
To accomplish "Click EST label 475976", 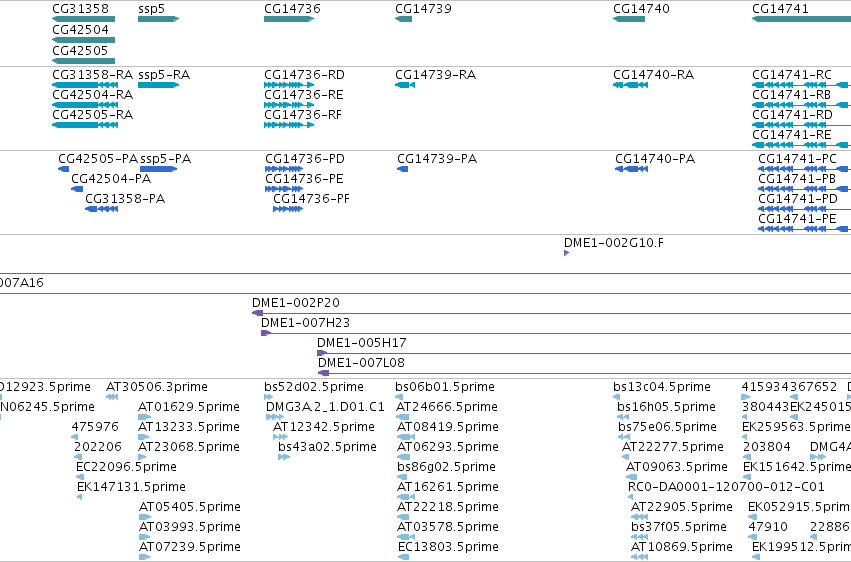I will pyautogui.click(x=95, y=427).
